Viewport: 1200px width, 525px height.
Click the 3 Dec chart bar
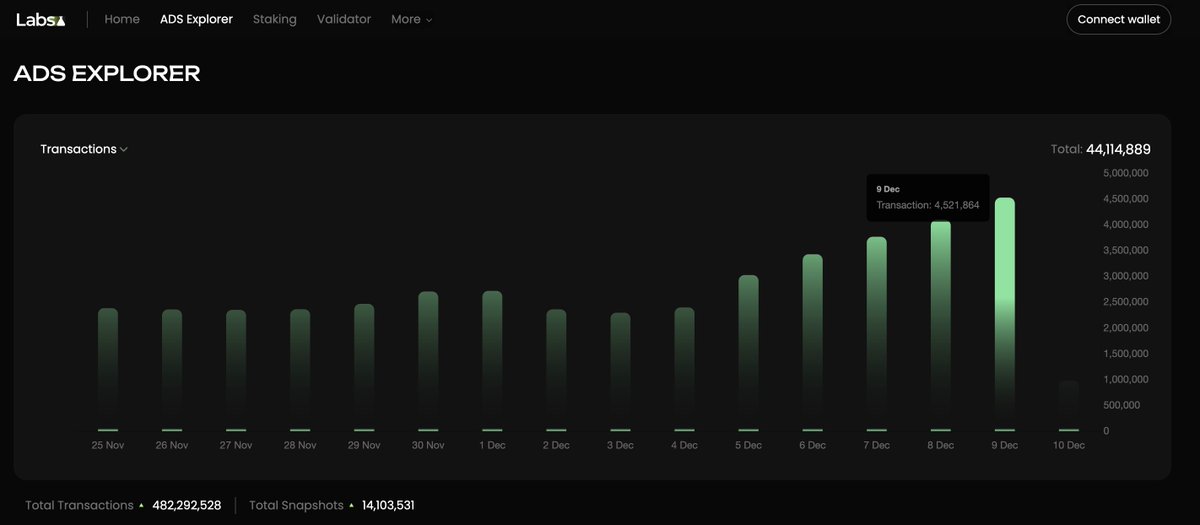(x=620, y=372)
